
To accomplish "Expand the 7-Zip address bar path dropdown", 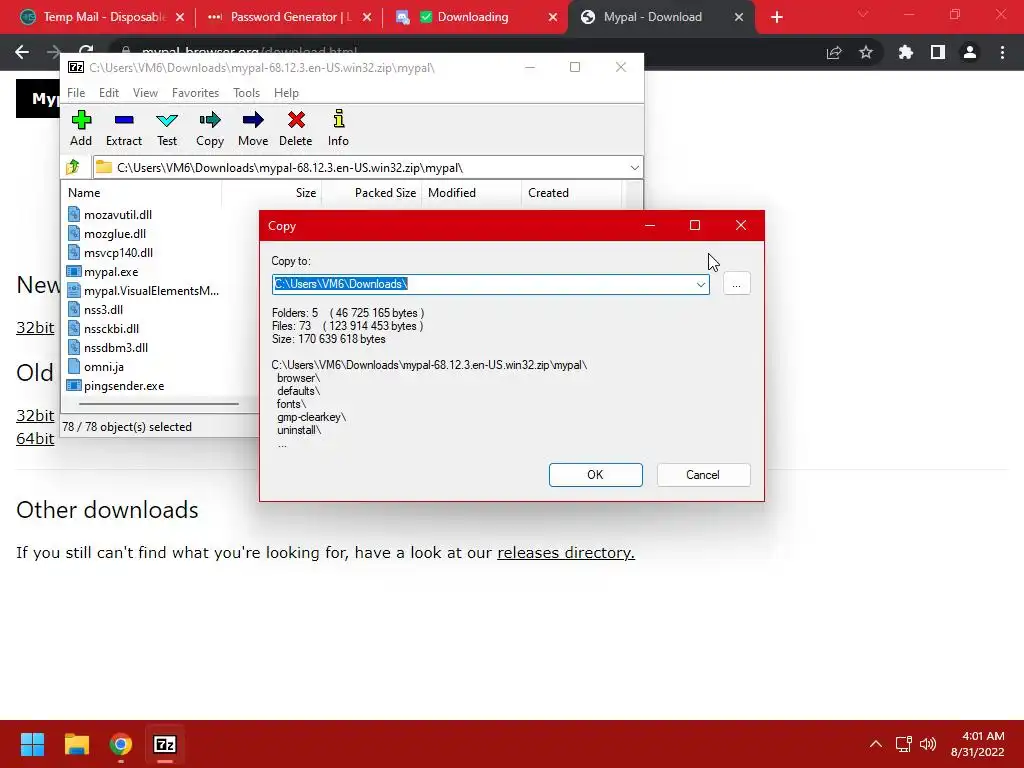I will 634,168.
